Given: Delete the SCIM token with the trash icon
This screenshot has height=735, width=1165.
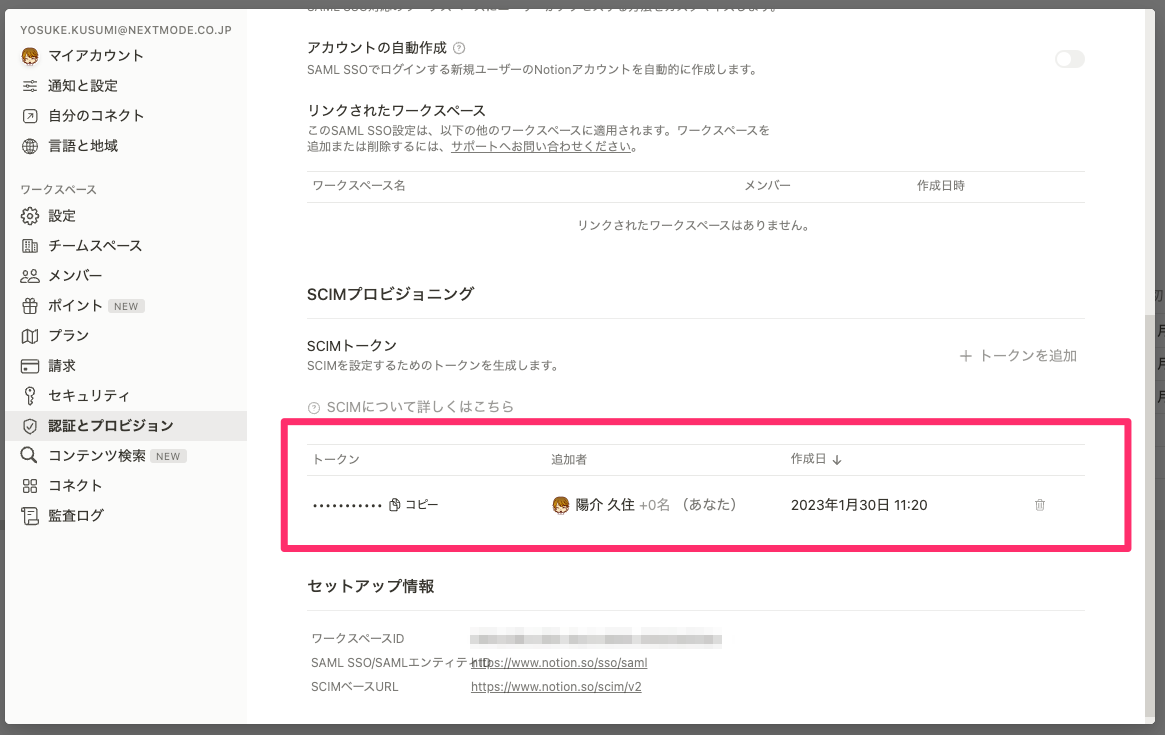Looking at the screenshot, I should [x=1039, y=505].
